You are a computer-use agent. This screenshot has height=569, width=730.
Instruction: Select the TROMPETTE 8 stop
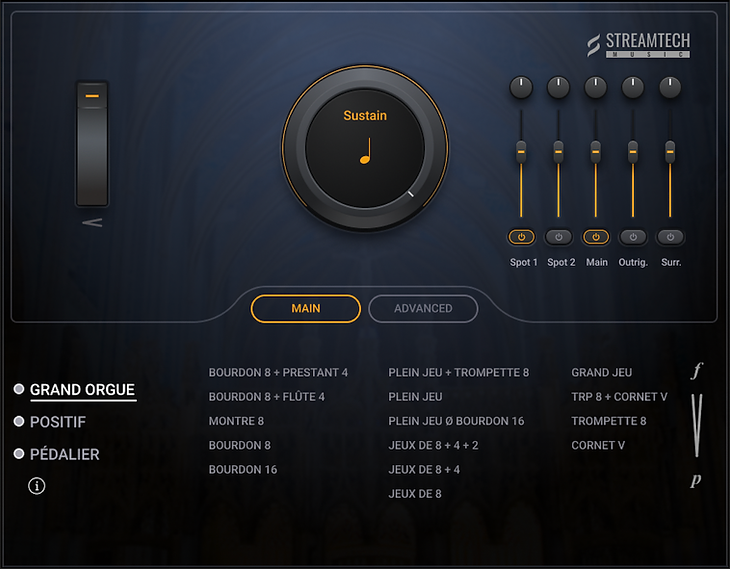click(x=608, y=421)
